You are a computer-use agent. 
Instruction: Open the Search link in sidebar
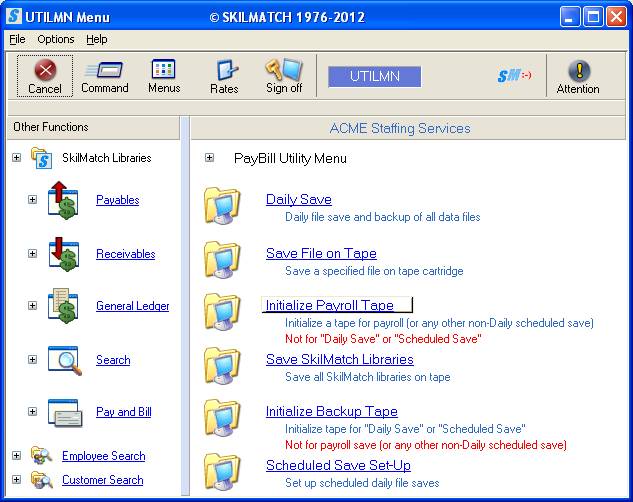pyautogui.click(x=113, y=360)
